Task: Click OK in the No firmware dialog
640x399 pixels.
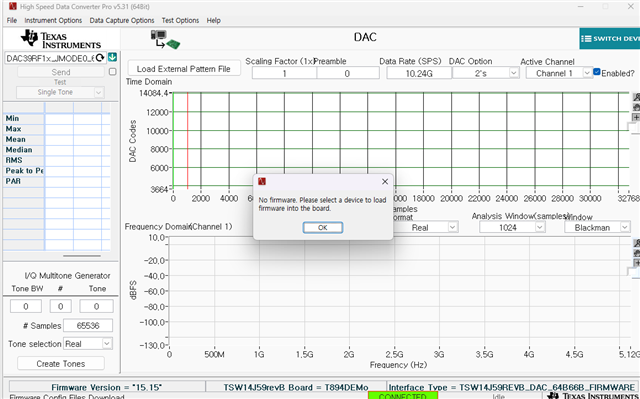Action: point(322,227)
